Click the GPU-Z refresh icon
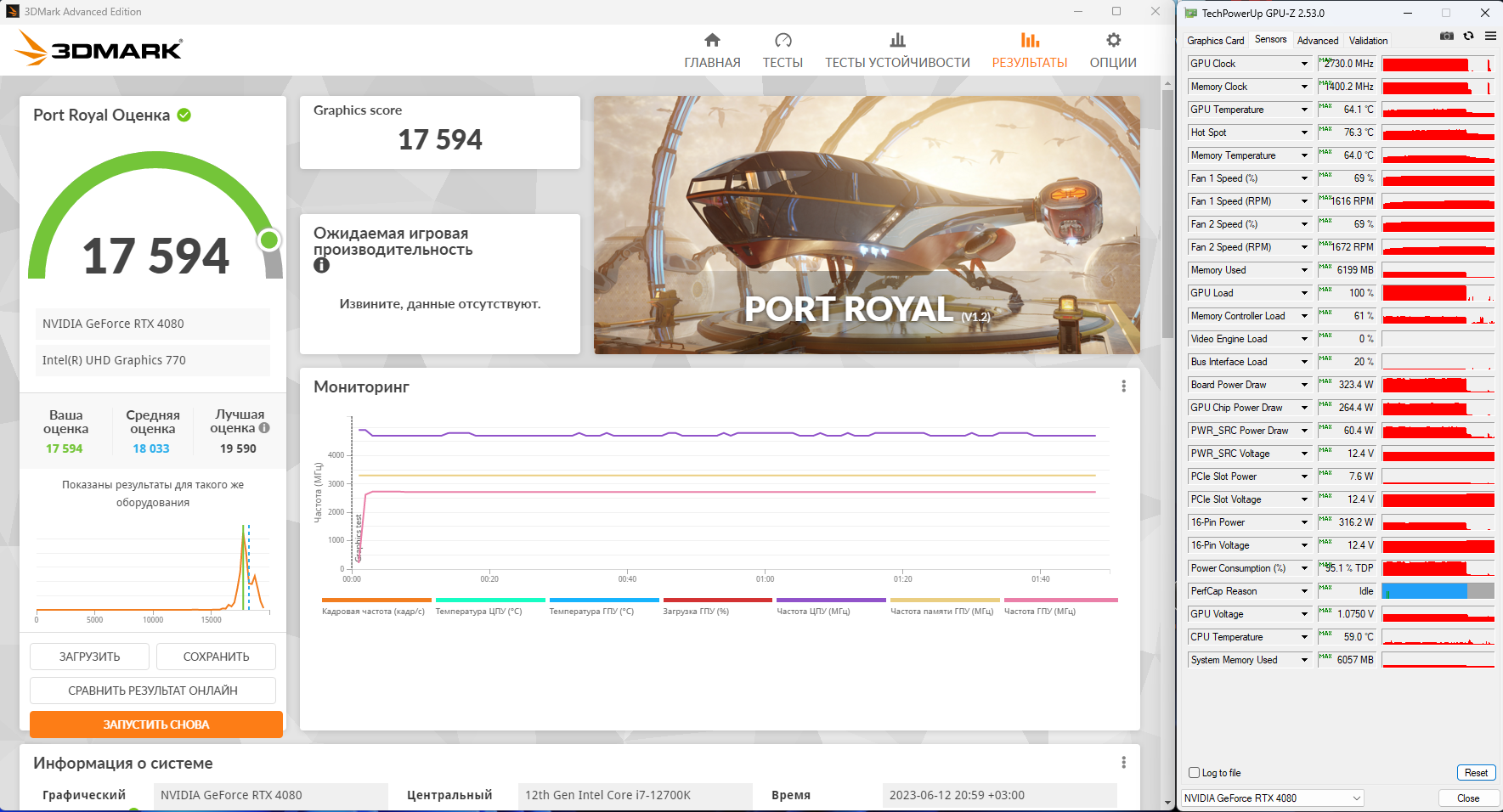Screen dimensions: 1503x812 click(1468, 36)
